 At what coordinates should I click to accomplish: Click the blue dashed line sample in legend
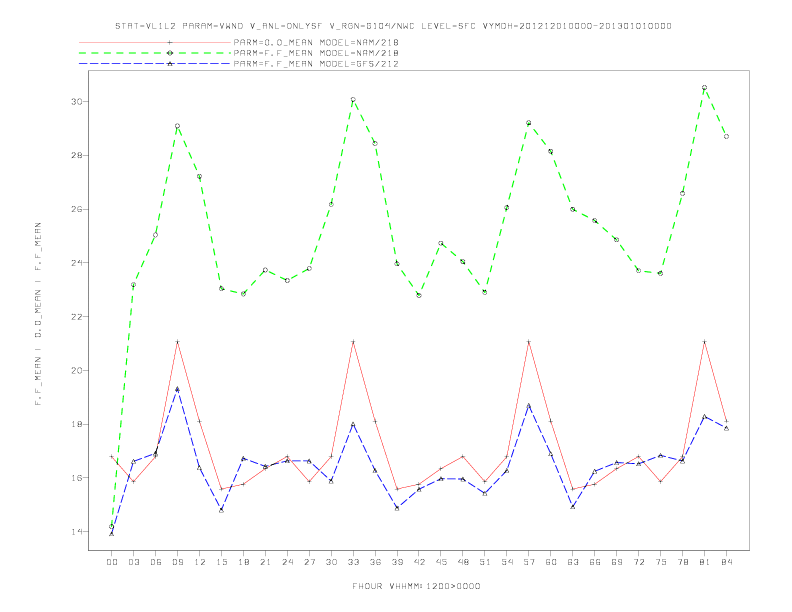[x=155, y=64]
